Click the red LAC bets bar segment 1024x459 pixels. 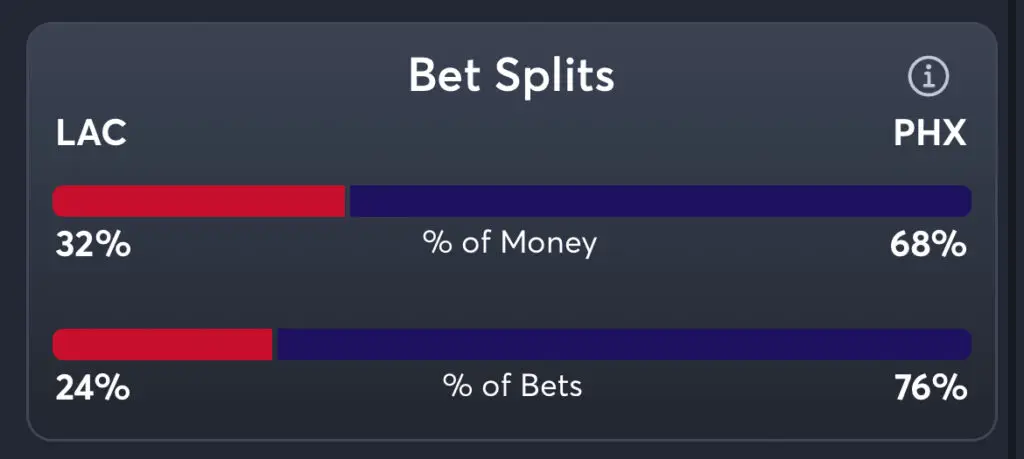point(162,345)
